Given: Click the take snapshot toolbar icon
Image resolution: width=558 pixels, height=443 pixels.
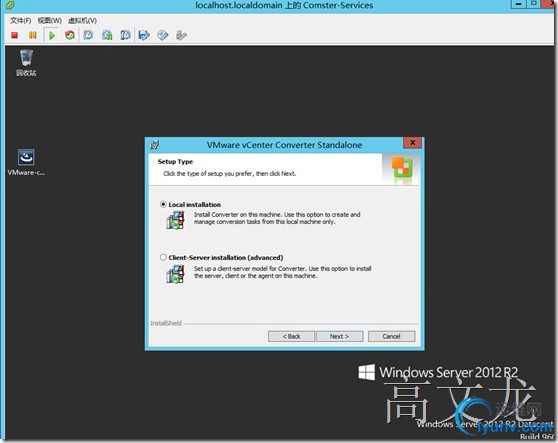Looking at the screenshot, I should click(x=88, y=35).
